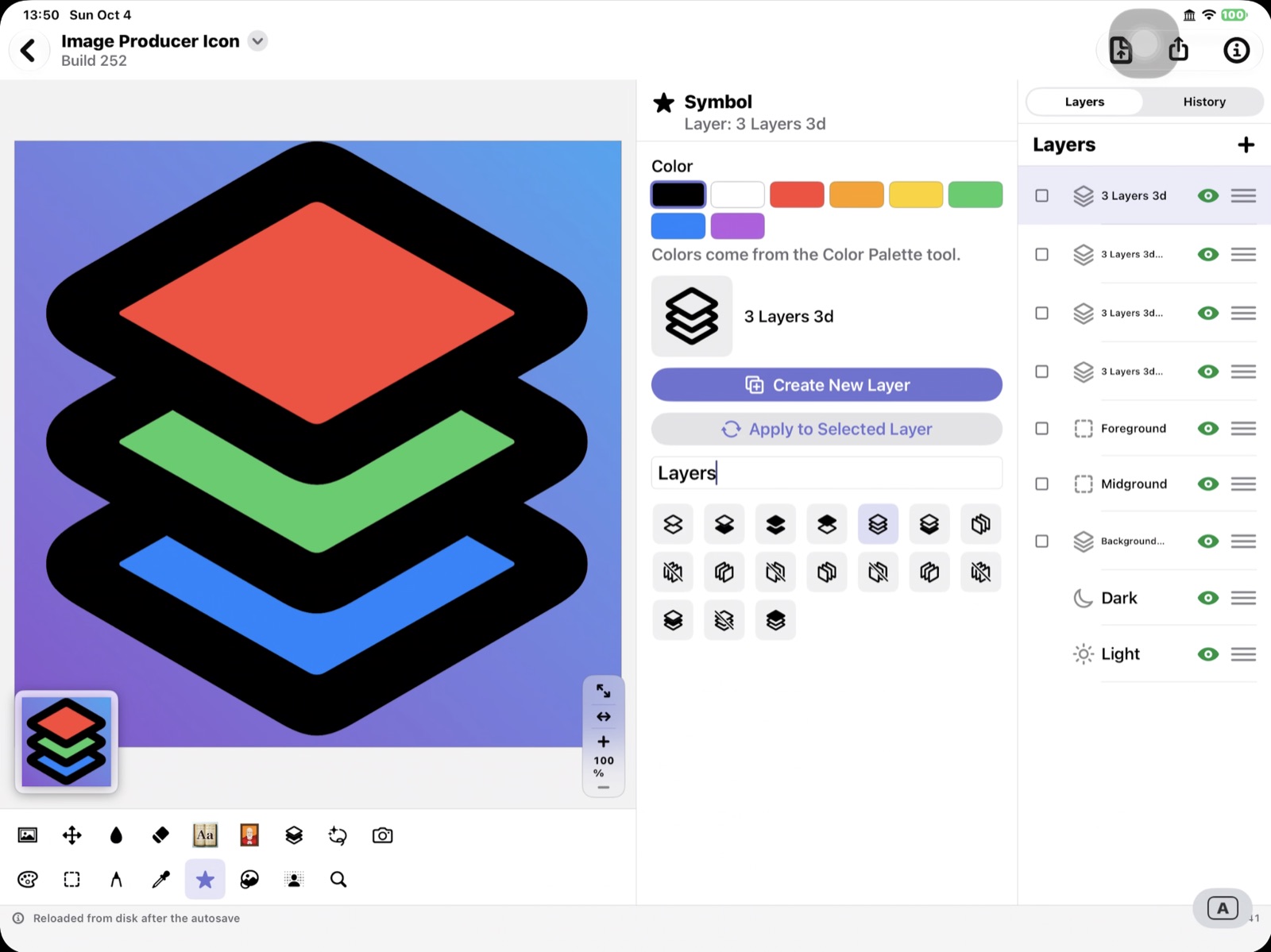
Task: Choose the red color swatch
Action: (x=797, y=195)
